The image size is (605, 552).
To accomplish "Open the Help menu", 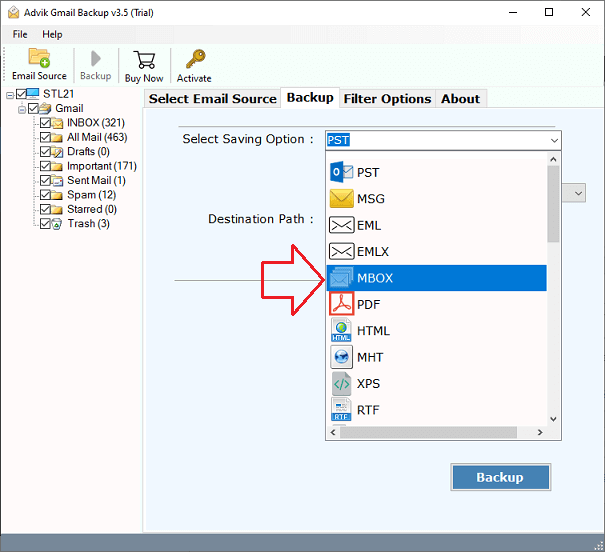I will [x=52, y=34].
